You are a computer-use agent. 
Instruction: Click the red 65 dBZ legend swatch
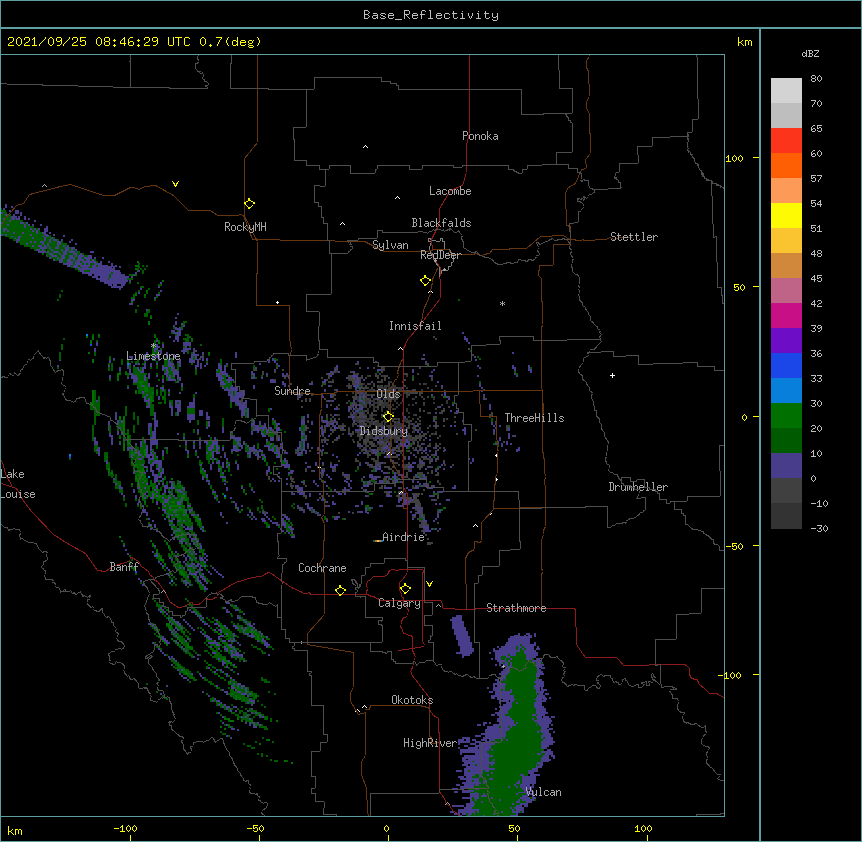(x=786, y=140)
